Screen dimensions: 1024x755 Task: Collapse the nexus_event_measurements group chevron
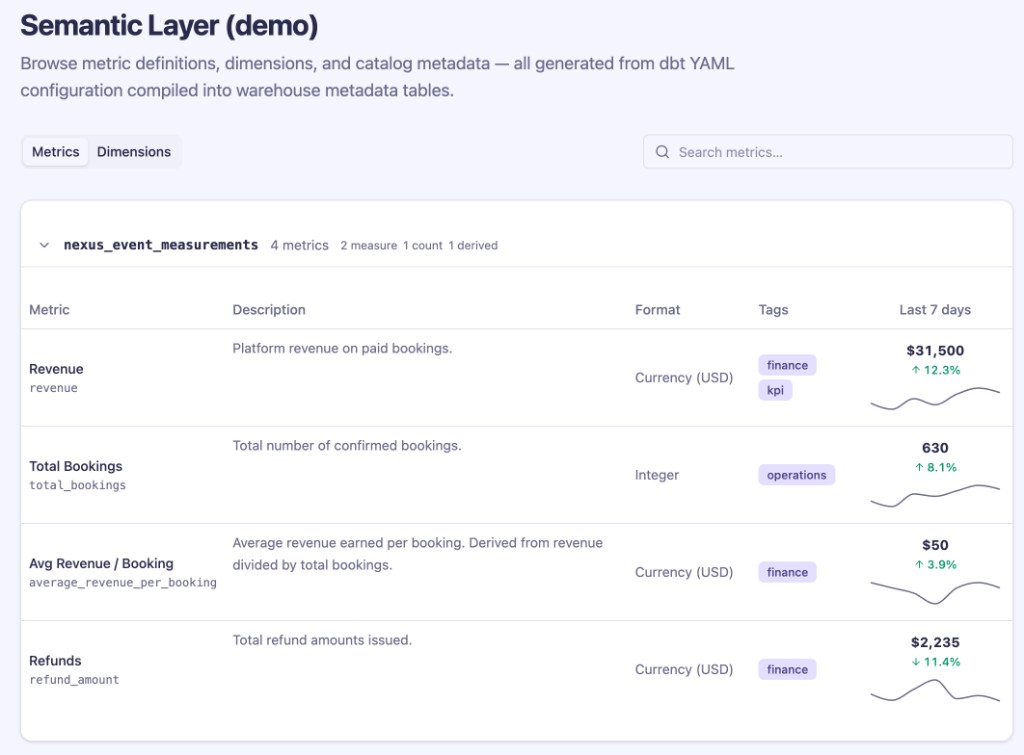44,245
